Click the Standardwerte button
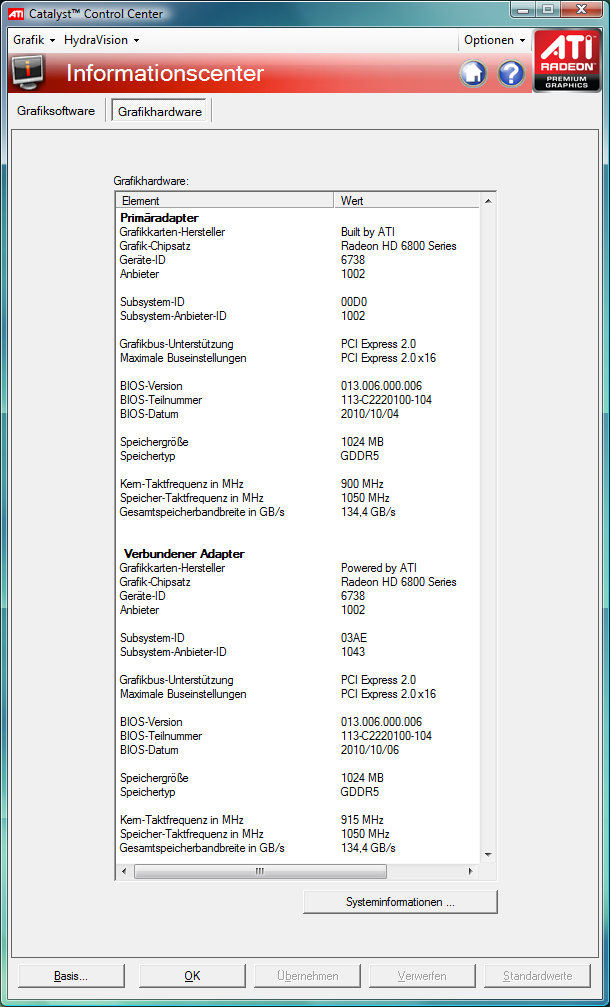Viewport: 610px width, 1007px height. point(537,976)
